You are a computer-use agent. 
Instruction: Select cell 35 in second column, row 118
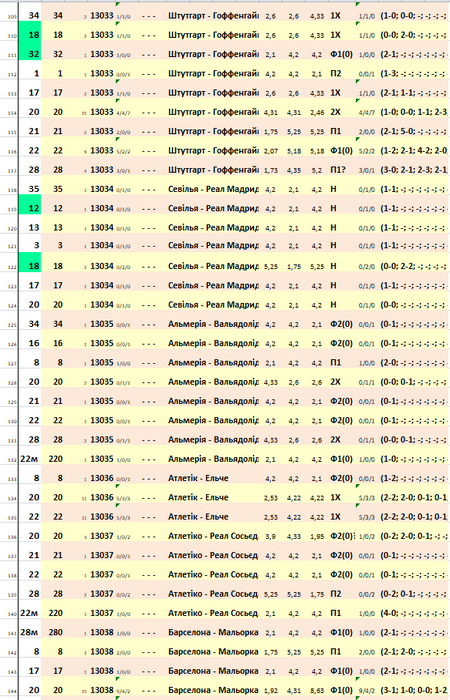pos(58,189)
